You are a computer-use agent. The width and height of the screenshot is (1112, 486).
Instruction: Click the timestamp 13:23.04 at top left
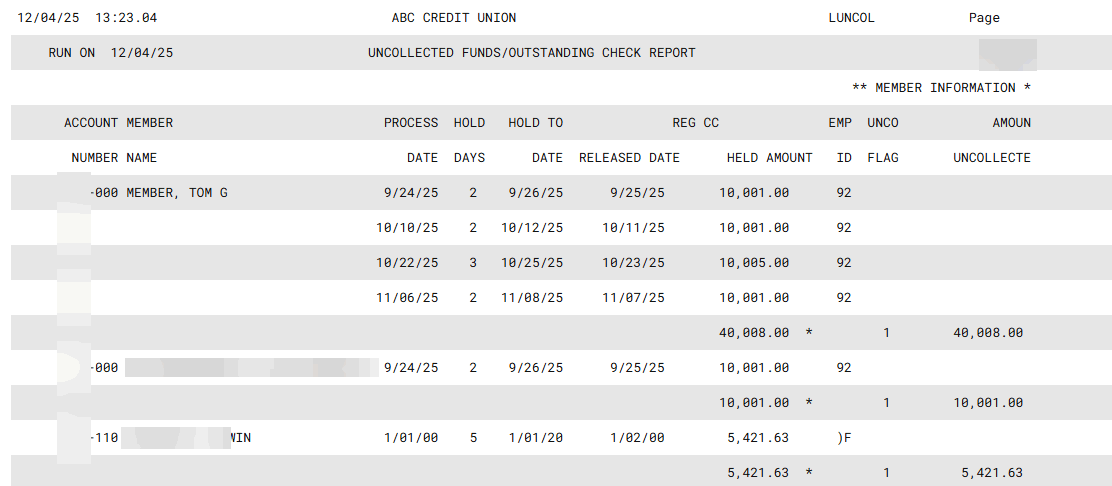pyautogui.click(x=125, y=18)
